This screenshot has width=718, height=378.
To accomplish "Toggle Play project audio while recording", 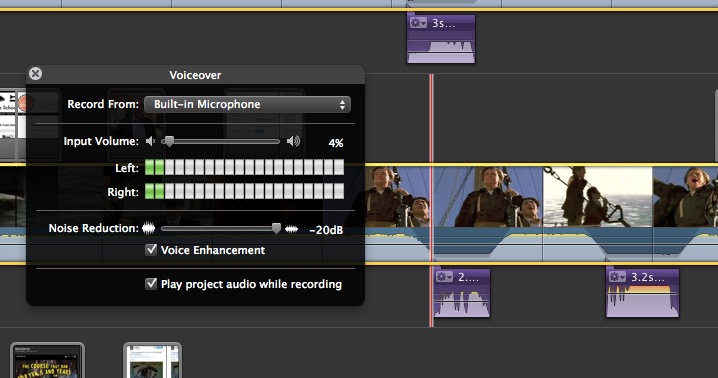I will tap(151, 284).
